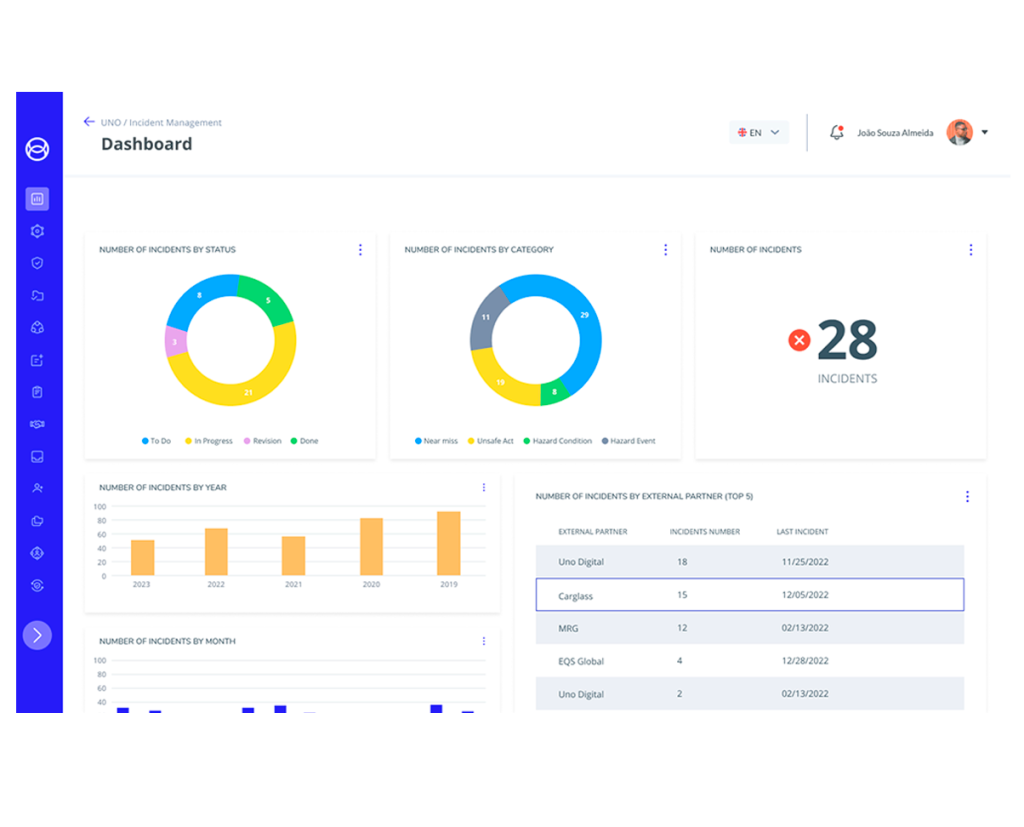This screenshot has height=827, width=1024.
Task: Open the notifications bell
Action: [837, 132]
